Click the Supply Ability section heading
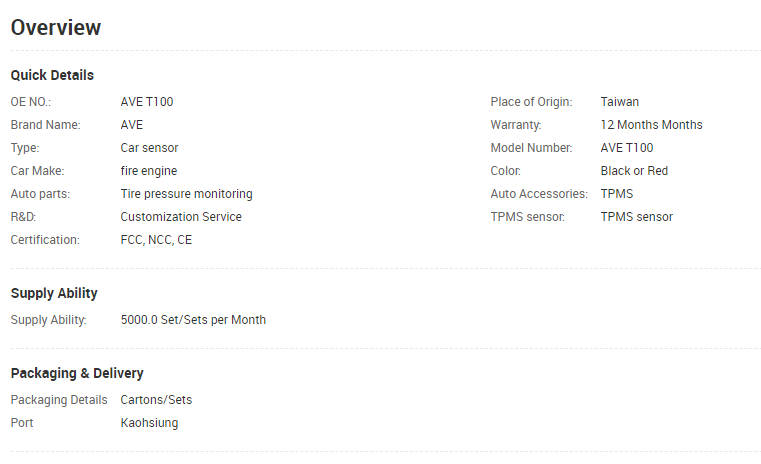Viewport: 761px width, 464px height. click(x=54, y=293)
